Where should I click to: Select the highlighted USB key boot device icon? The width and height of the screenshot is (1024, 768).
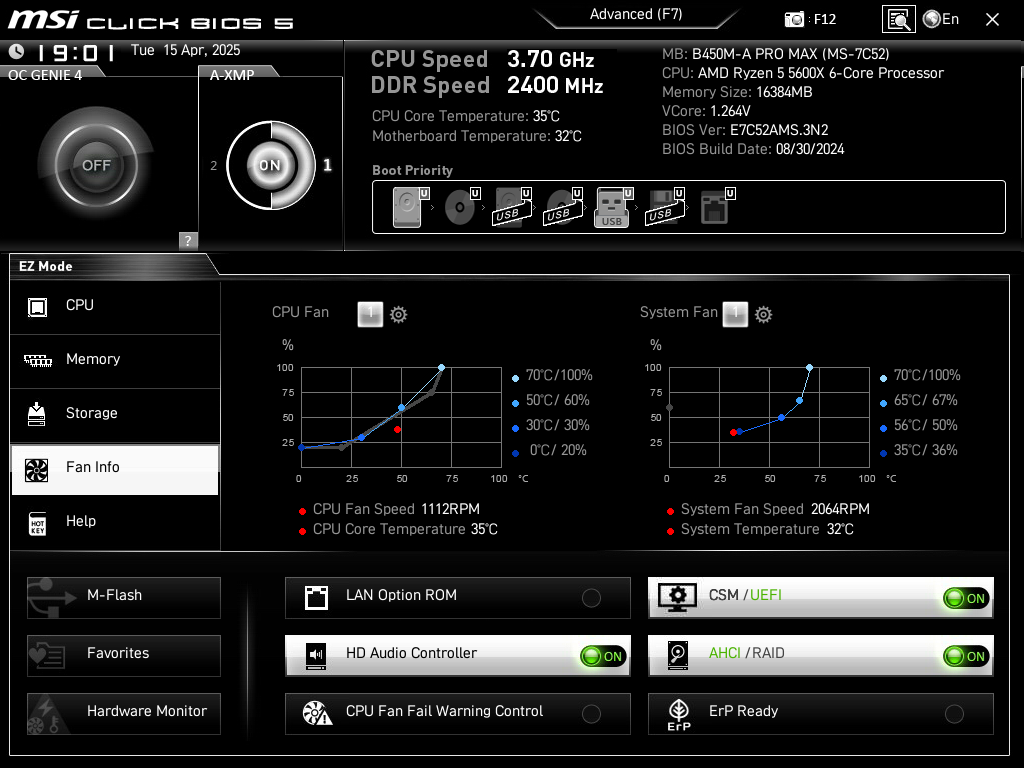pyautogui.click(x=612, y=207)
